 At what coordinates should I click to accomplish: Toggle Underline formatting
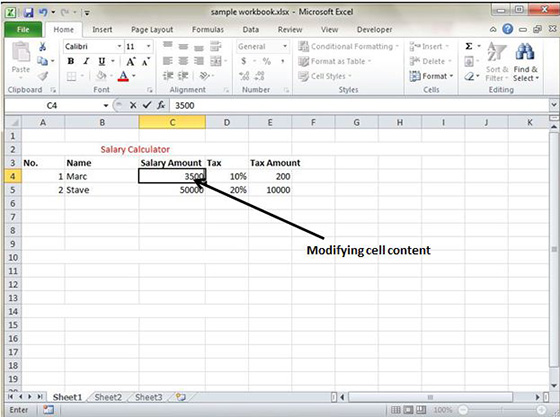pyautogui.click(x=102, y=61)
